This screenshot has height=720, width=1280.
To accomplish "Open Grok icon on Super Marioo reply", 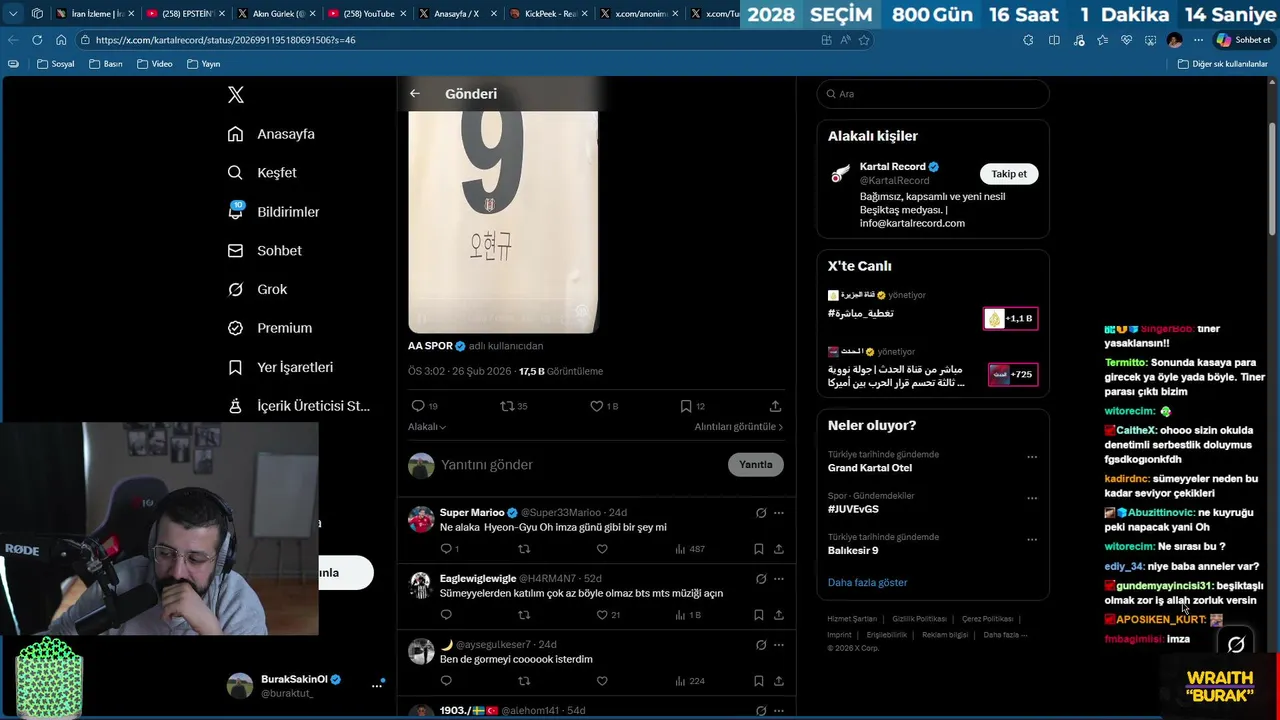I will [761, 513].
